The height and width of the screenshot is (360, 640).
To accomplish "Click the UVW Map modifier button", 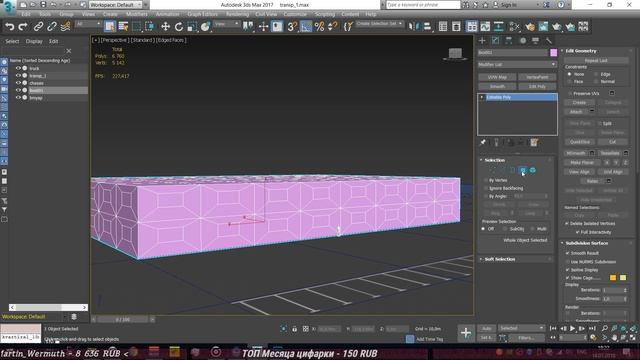I will coord(497,77).
